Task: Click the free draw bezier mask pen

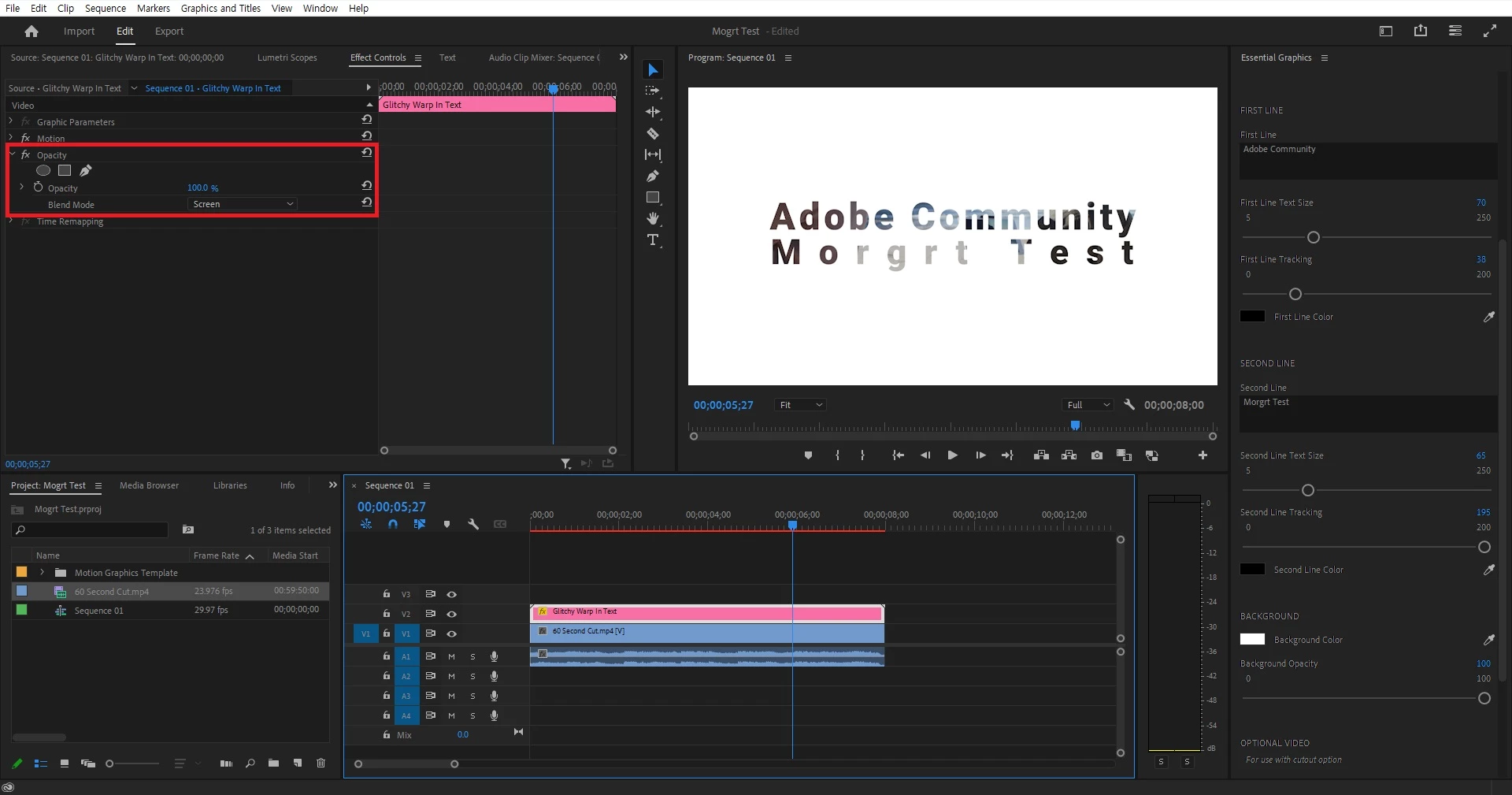Action: point(86,170)
